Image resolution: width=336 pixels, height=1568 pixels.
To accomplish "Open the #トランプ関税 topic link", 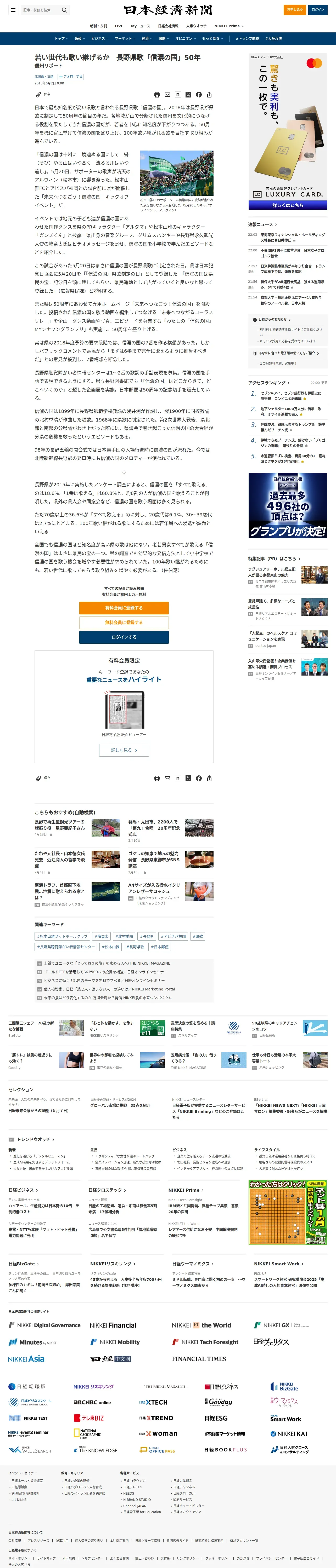I will (248, 38).
